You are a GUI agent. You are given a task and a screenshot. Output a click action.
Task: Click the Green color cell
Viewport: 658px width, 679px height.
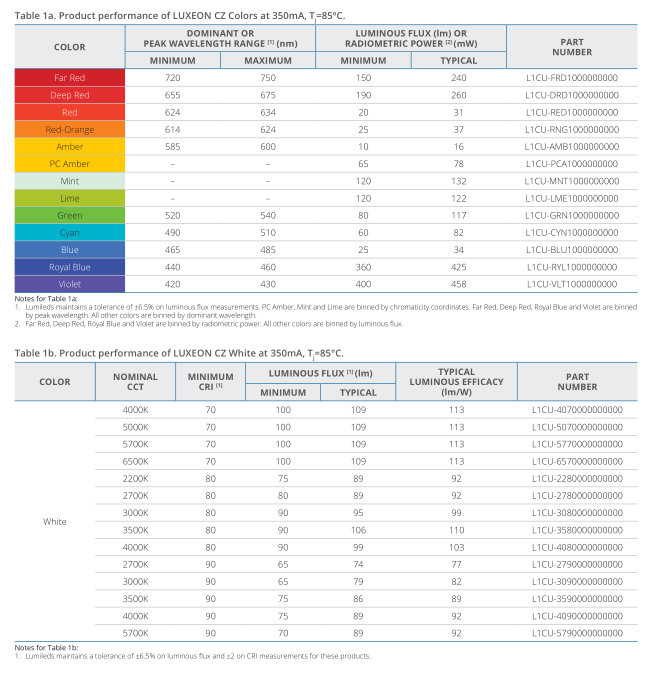[x=70, y=215]
